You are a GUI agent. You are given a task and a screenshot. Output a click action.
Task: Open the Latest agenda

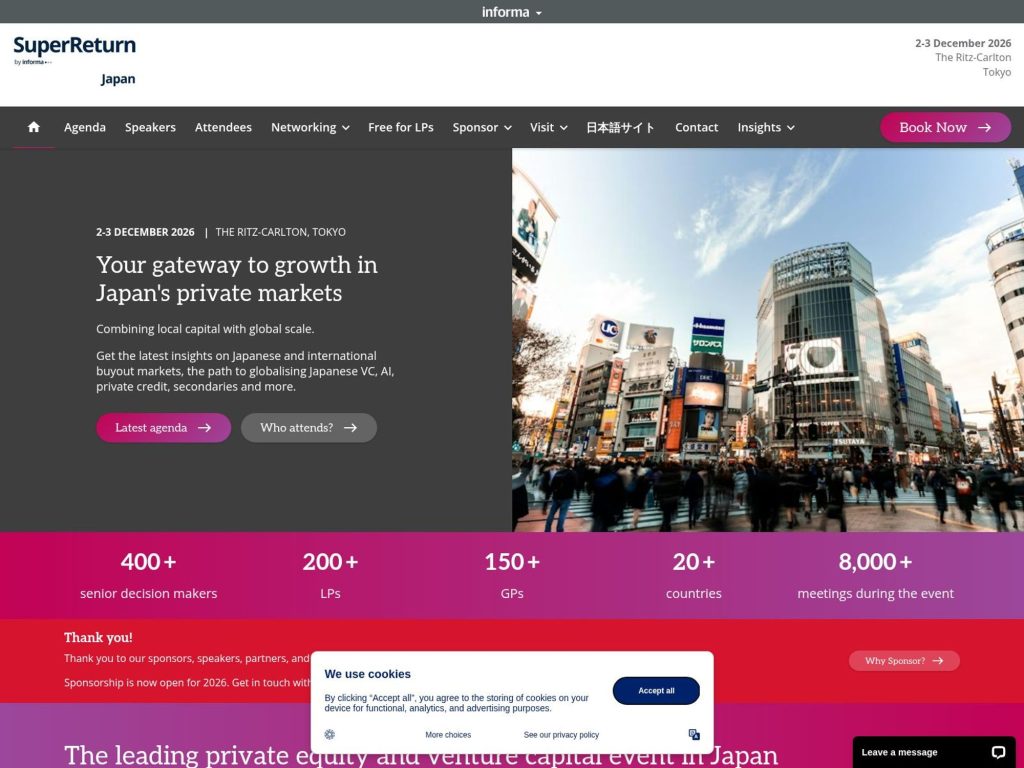click(x=163, y=427)
